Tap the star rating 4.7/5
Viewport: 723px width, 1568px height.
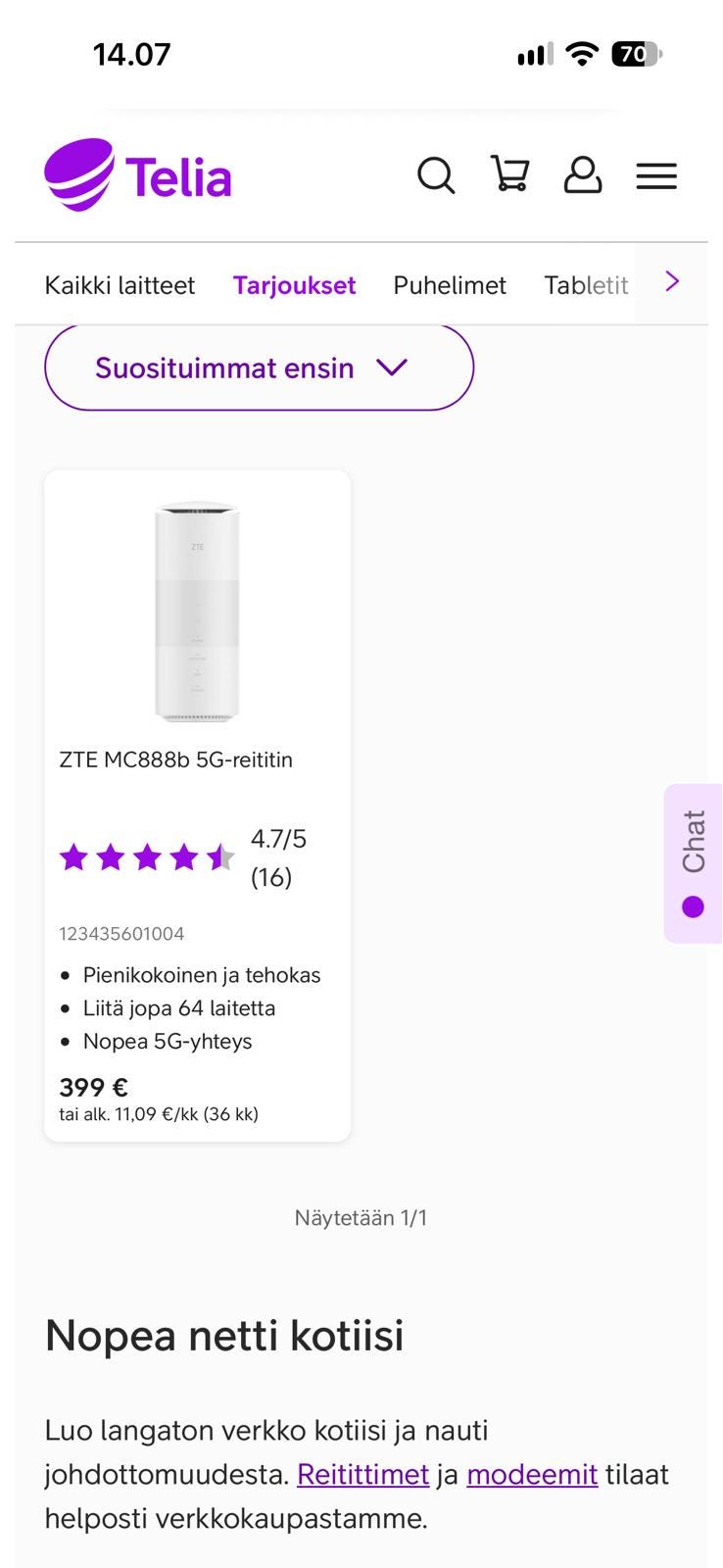183,857
